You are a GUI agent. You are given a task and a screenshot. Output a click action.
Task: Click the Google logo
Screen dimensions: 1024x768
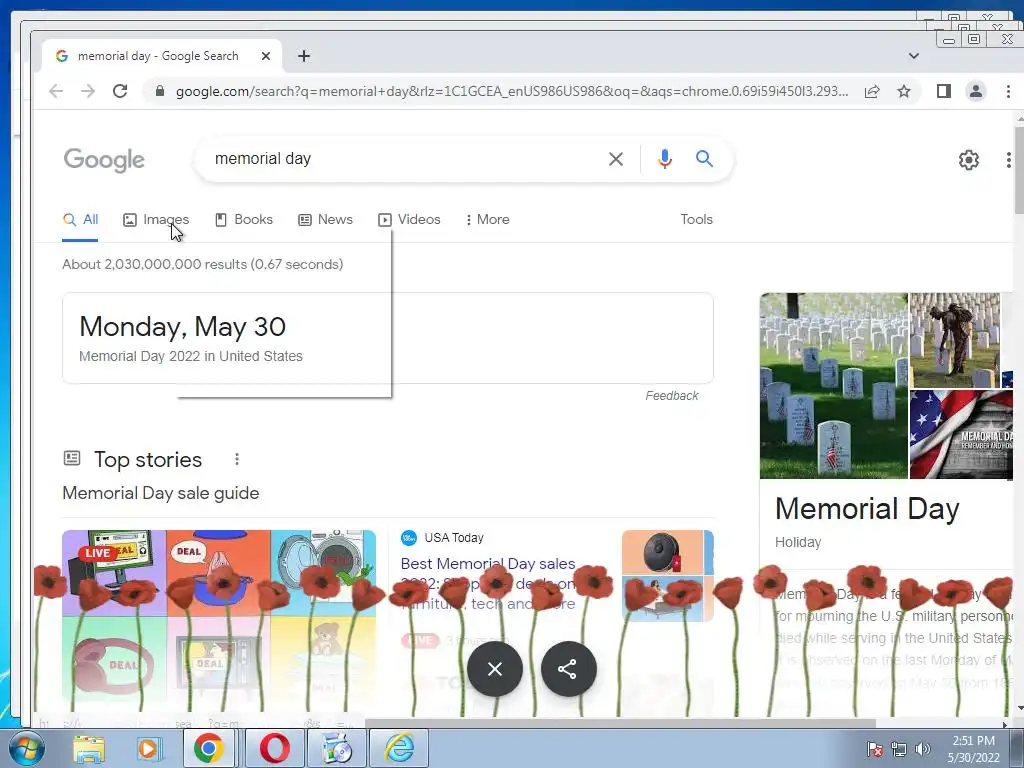tap(104, 160)
